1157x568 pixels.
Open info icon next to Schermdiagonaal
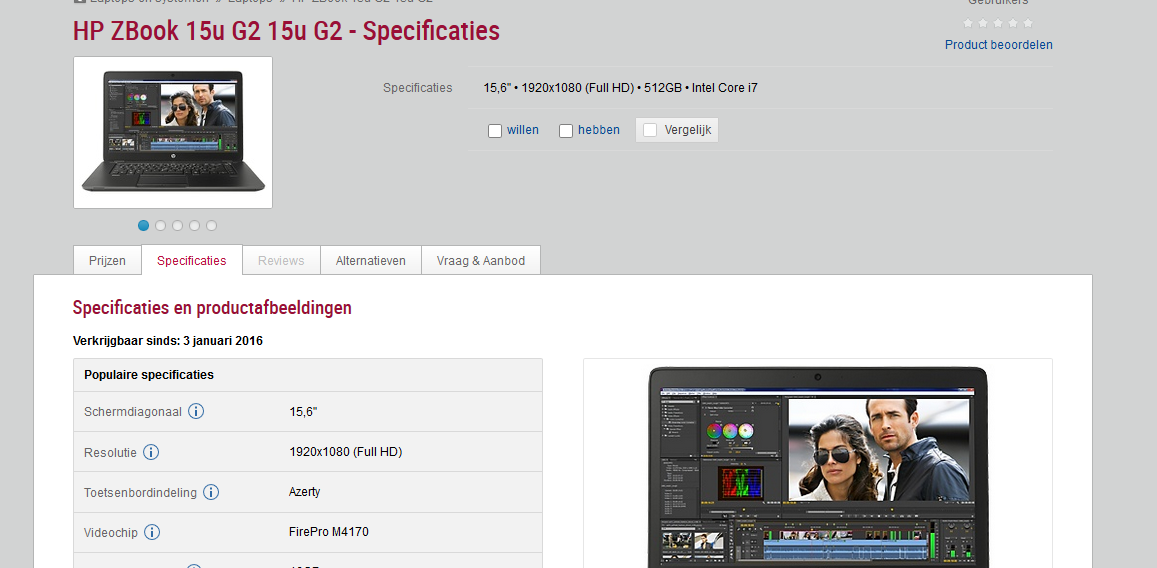tap(196, 412)
